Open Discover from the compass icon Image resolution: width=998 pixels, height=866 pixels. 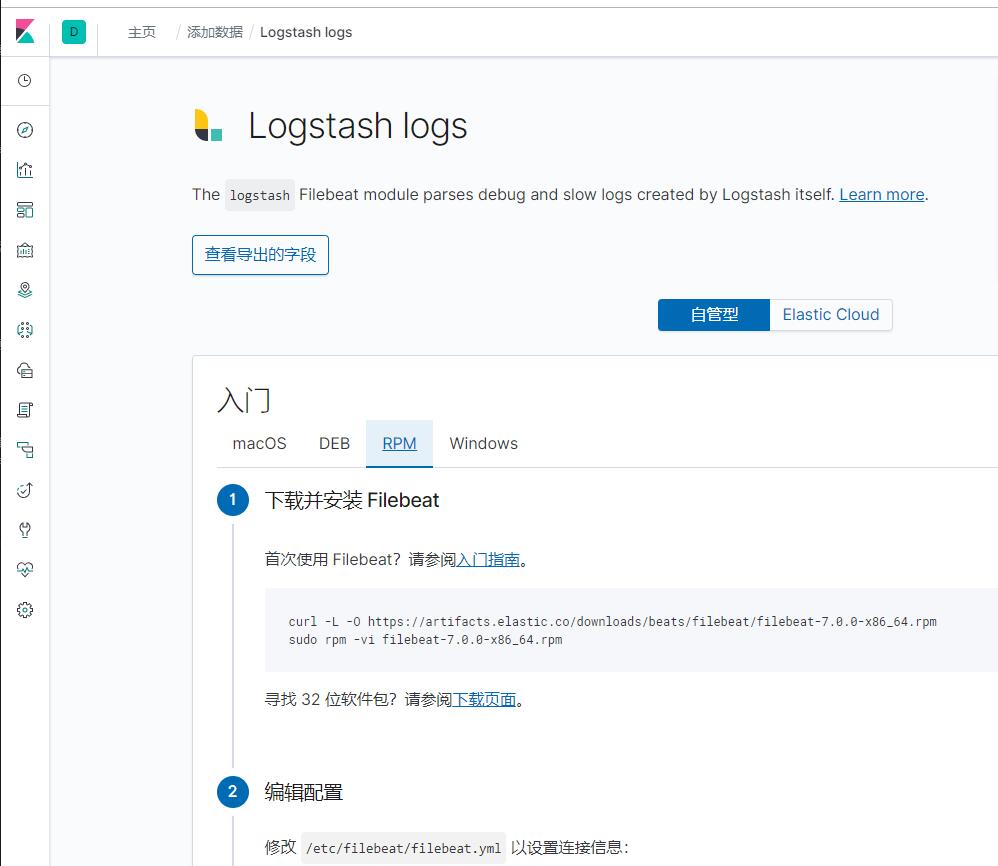(x=25, y=130)
